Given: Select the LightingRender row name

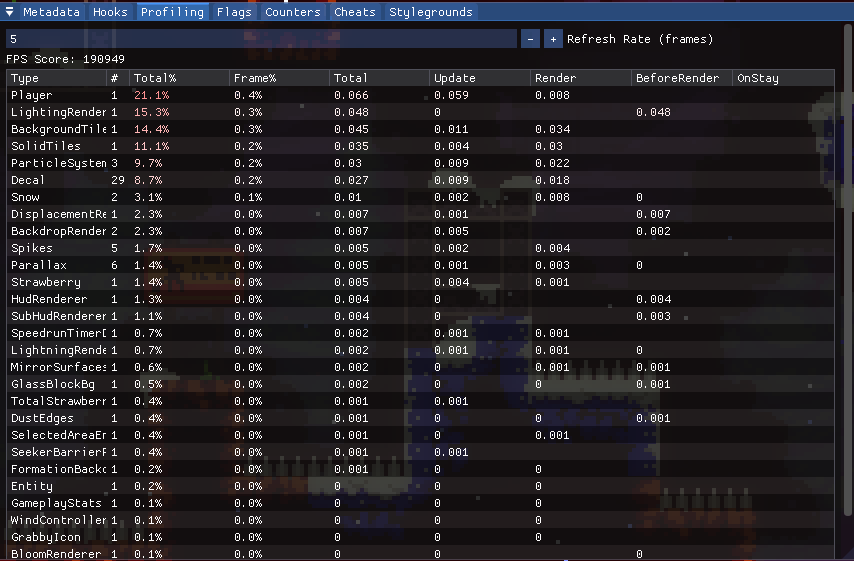Looking at the screenshot, I should point(58,112).
